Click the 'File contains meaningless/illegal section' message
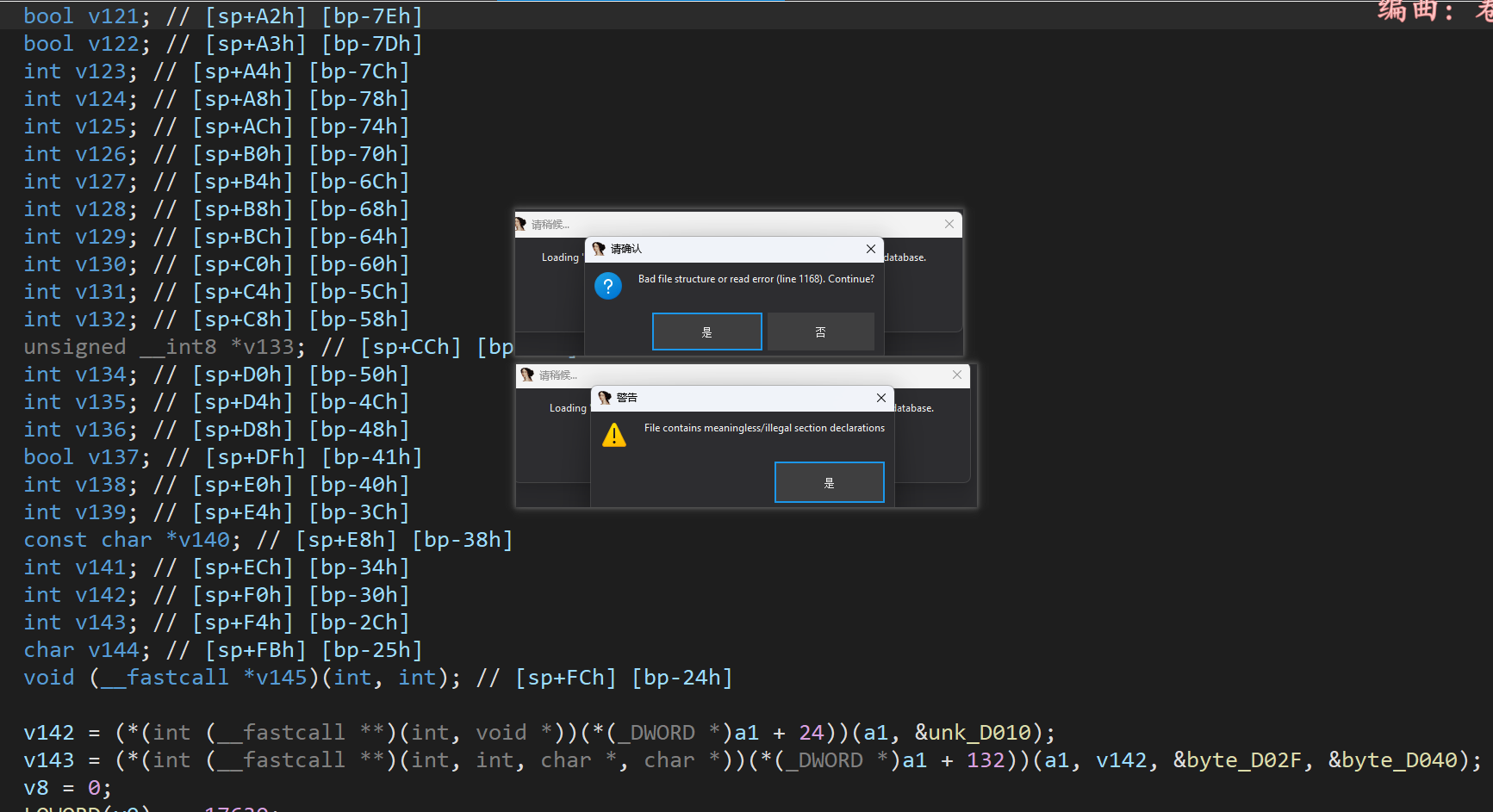1493x812 pixels. coord(764,428)
